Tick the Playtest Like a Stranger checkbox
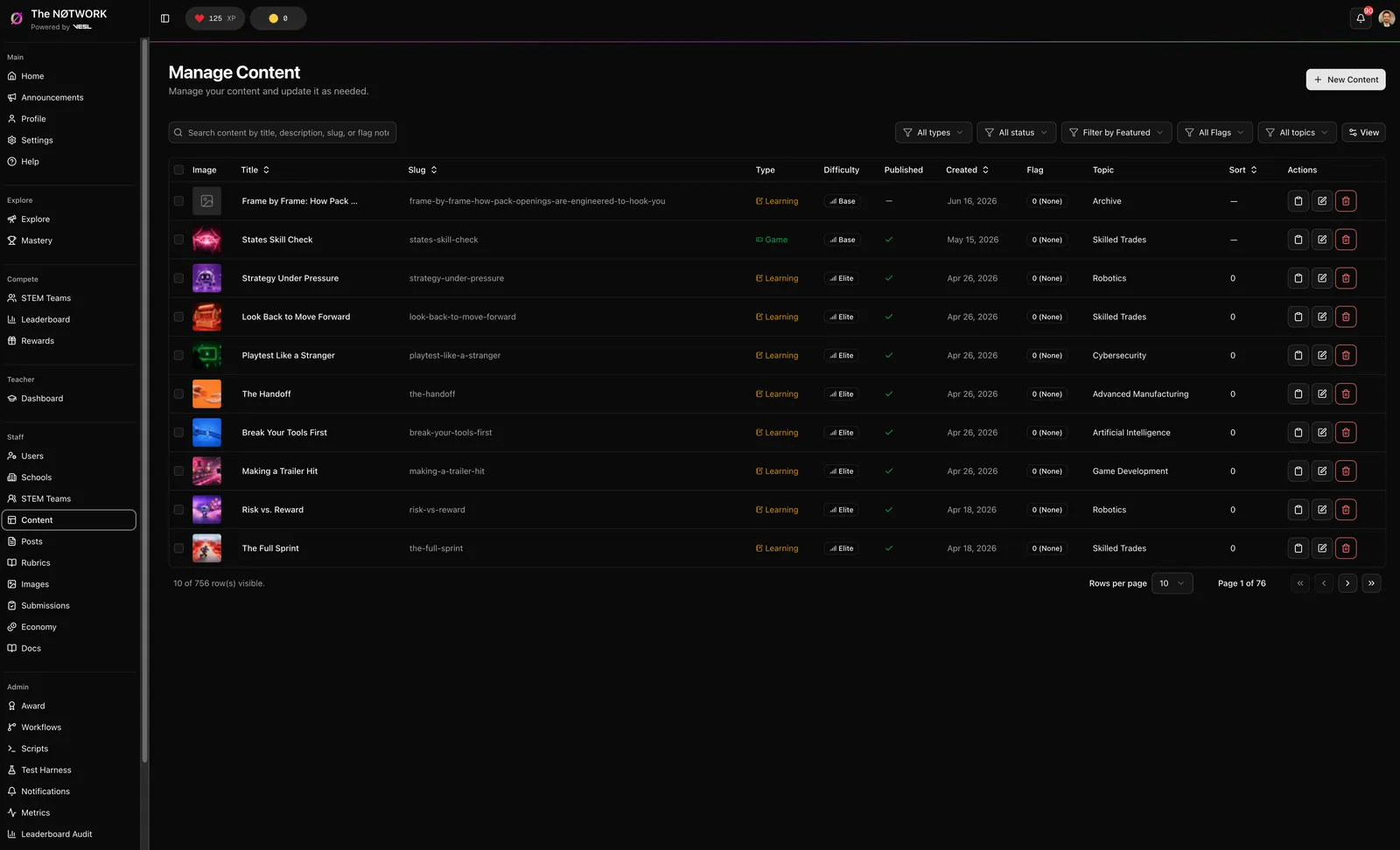1400x850 pixels. point(178,355)
